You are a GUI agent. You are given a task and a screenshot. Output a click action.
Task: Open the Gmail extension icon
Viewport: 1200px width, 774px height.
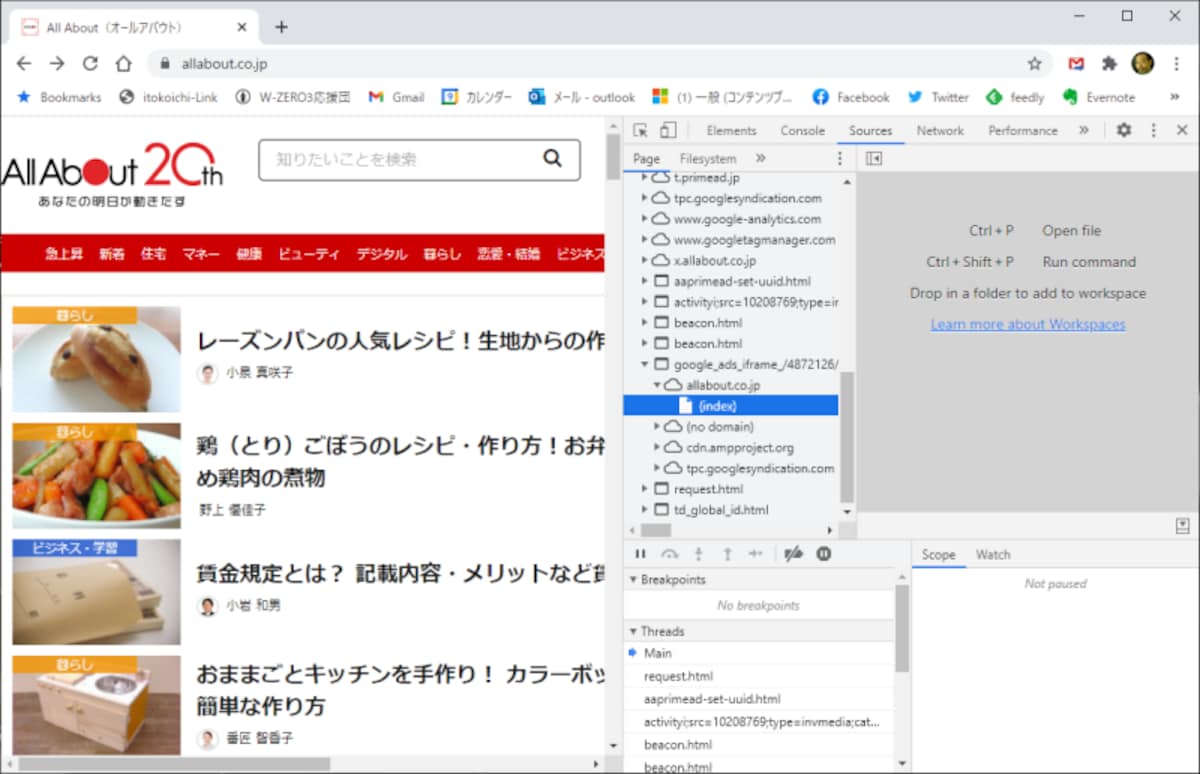click(1076, 63)
